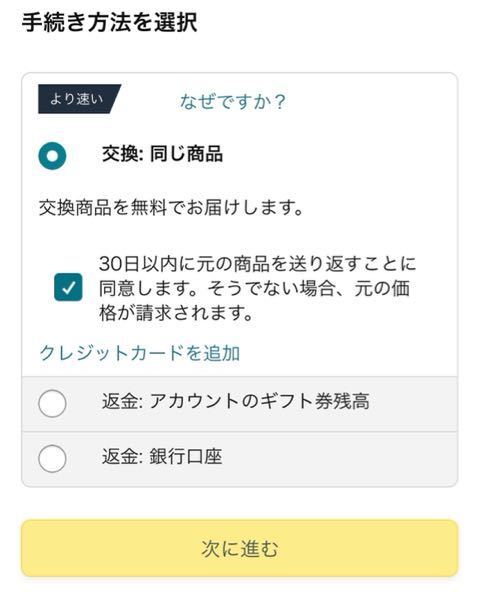Tap the white checkmark icon in the teal box

coord(68,287)
